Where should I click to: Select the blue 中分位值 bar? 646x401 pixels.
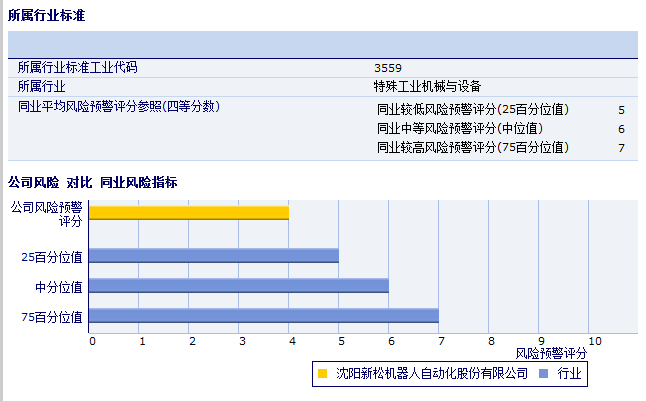pyautogui.click(x=239, y=286)
